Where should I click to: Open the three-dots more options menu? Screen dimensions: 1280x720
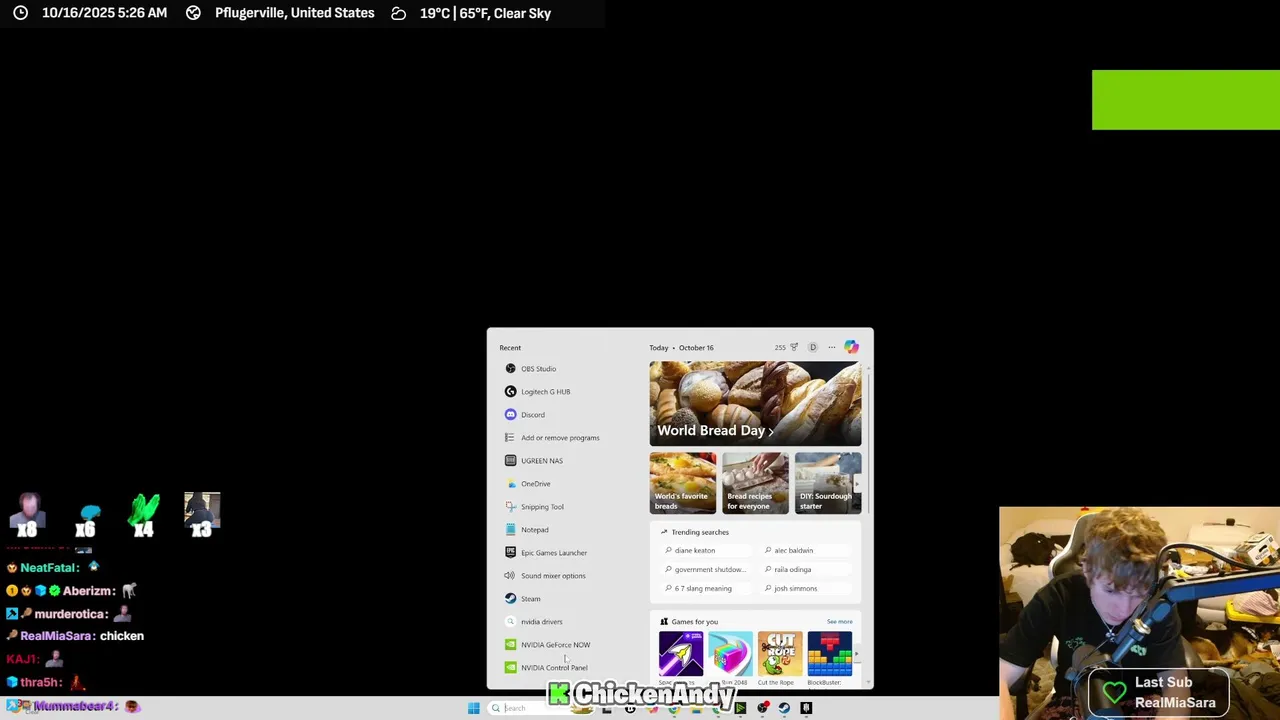click(x=831, y=348)
